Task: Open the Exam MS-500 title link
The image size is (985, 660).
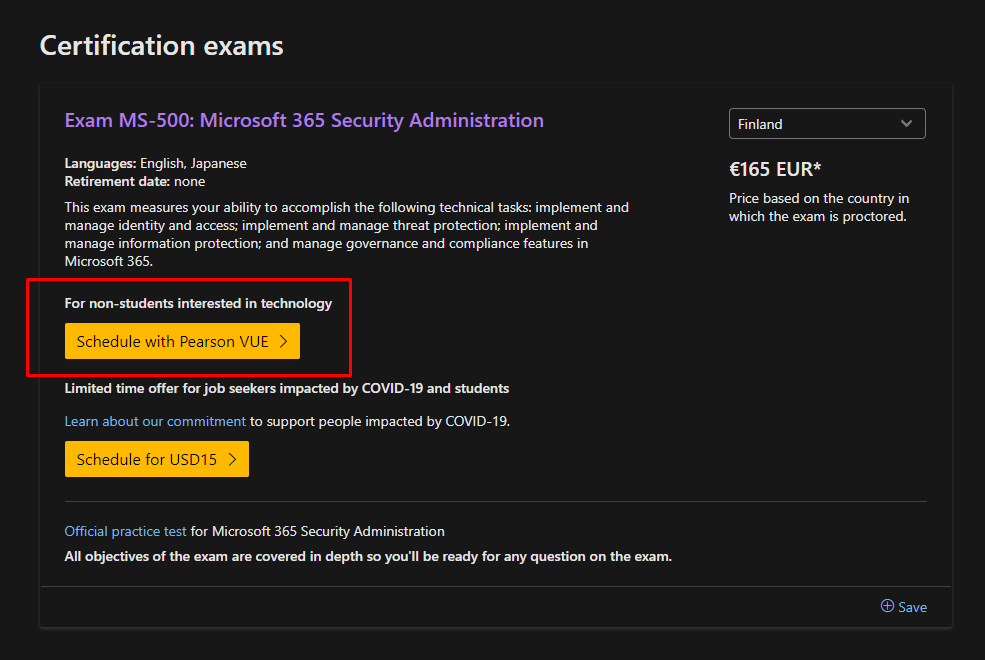Action: point(304,121)
